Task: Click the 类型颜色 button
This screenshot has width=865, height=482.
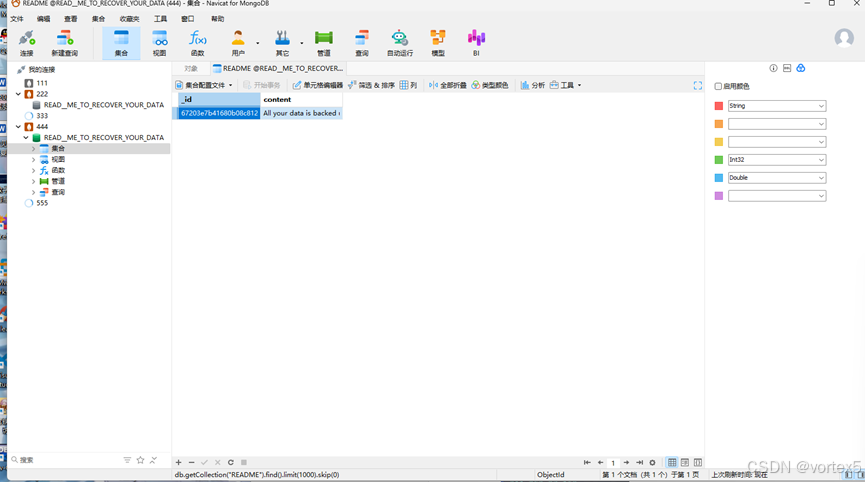Action: [490, 85]
